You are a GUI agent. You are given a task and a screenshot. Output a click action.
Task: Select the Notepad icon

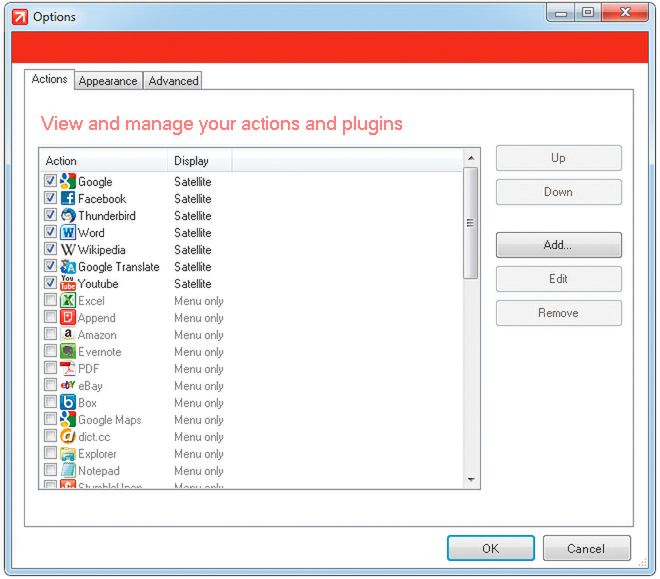click(68, 470)
